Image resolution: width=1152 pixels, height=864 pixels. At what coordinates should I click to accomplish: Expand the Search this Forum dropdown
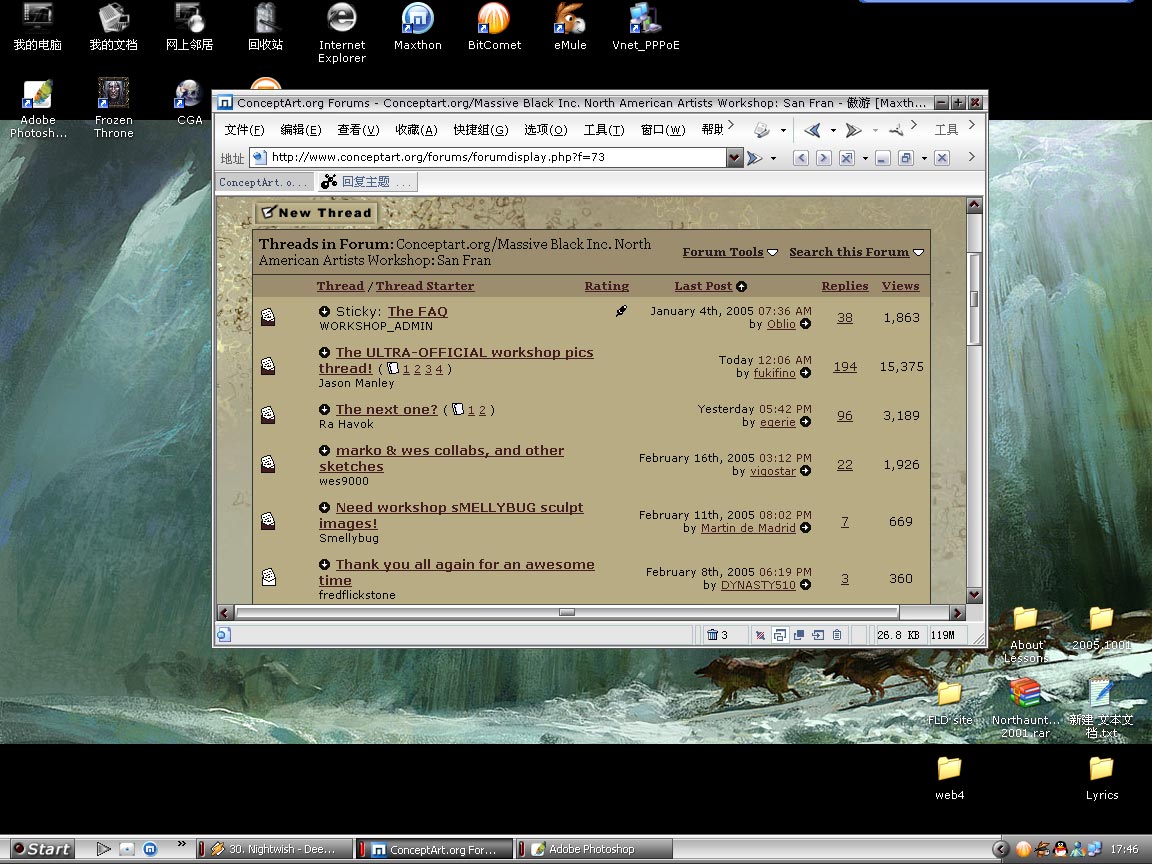(857, 252)
